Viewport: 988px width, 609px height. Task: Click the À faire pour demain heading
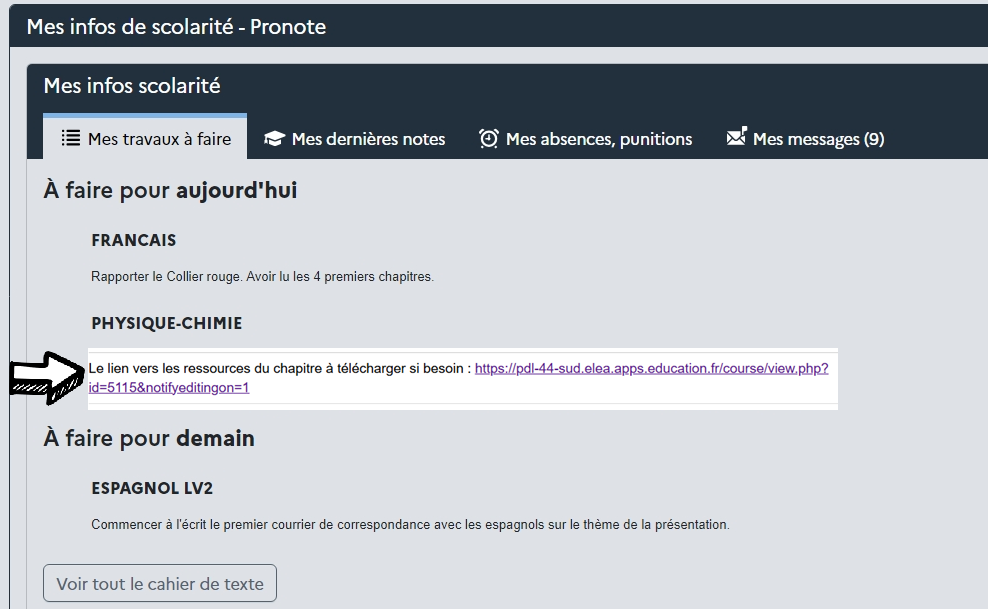(149, 438)
